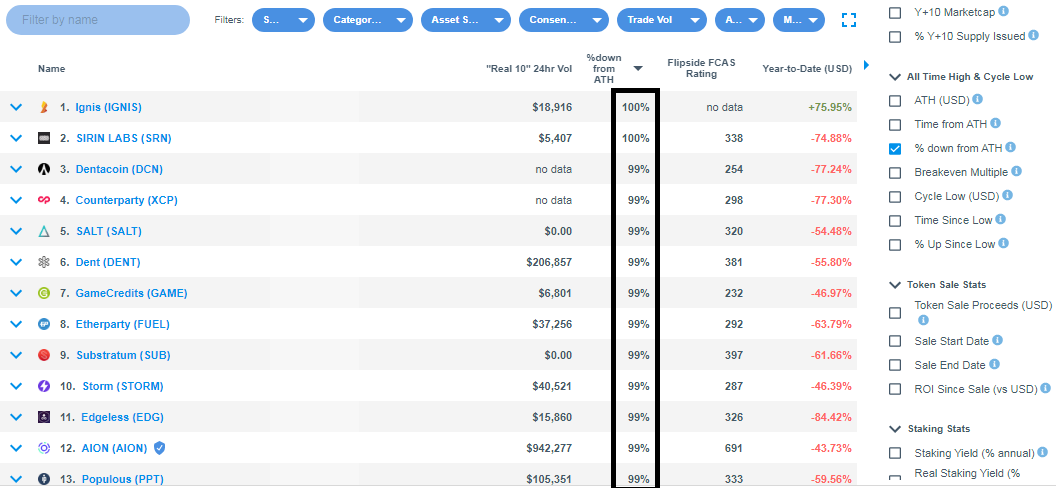Enable the Token Sale Proceeds (USD) checkbox

click(895, 313)
